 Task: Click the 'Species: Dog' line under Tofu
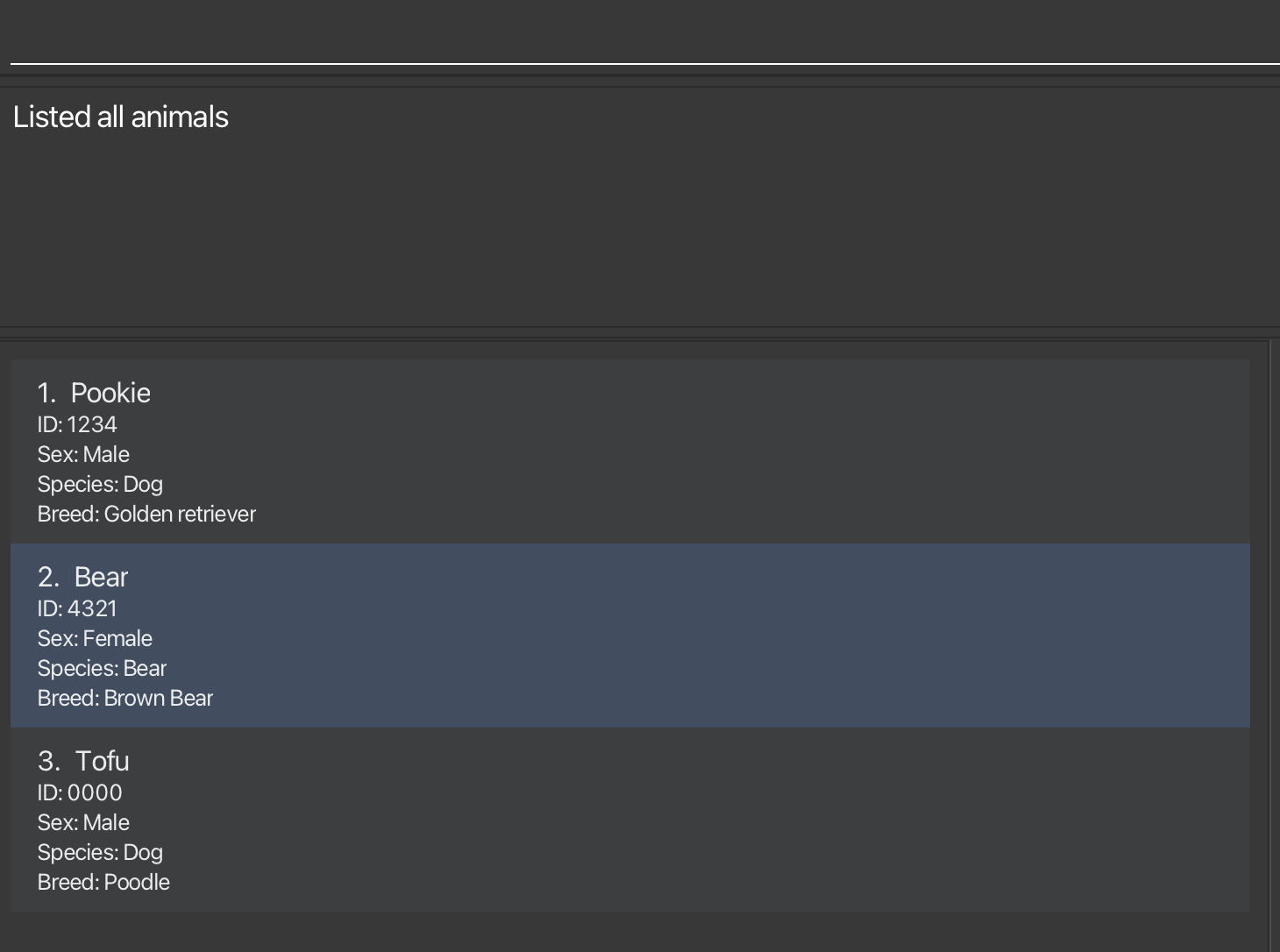(100, 853)
